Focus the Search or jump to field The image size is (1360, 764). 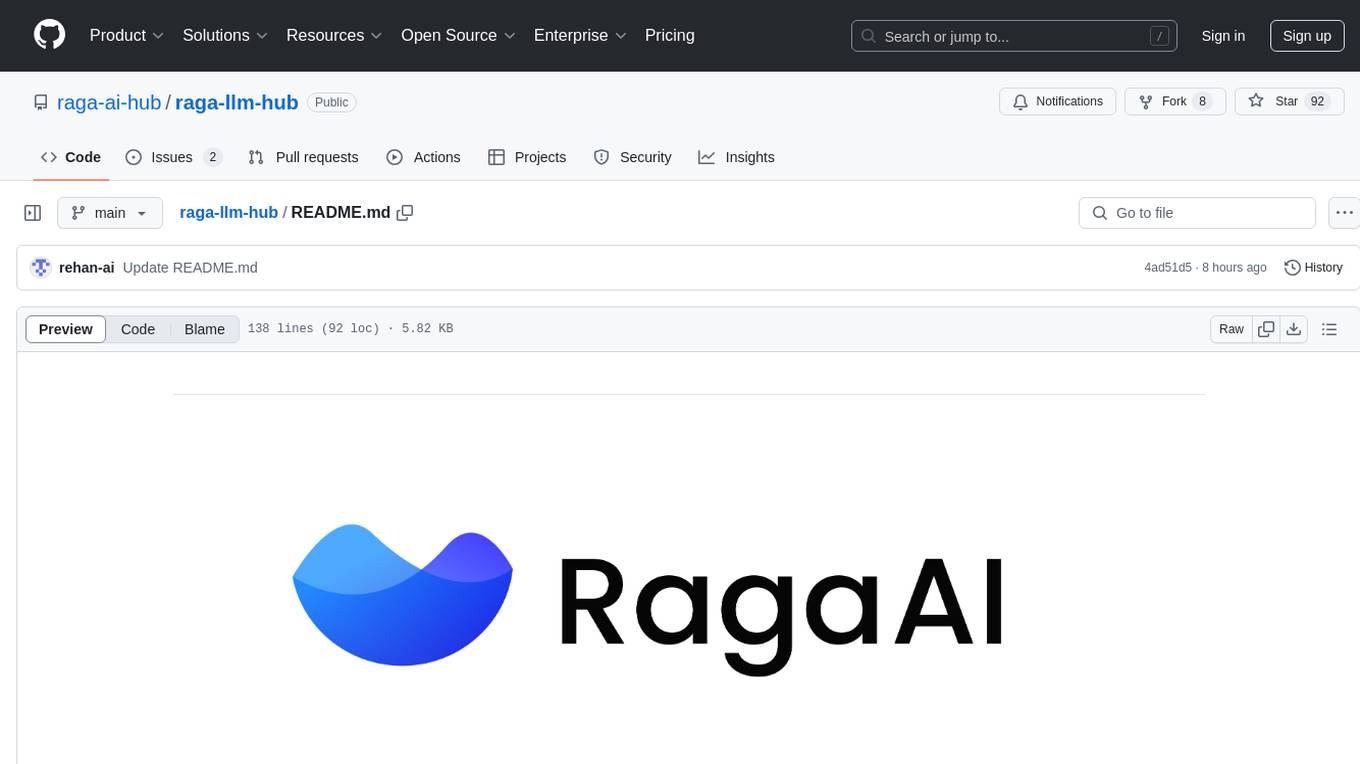point(1014,36)
